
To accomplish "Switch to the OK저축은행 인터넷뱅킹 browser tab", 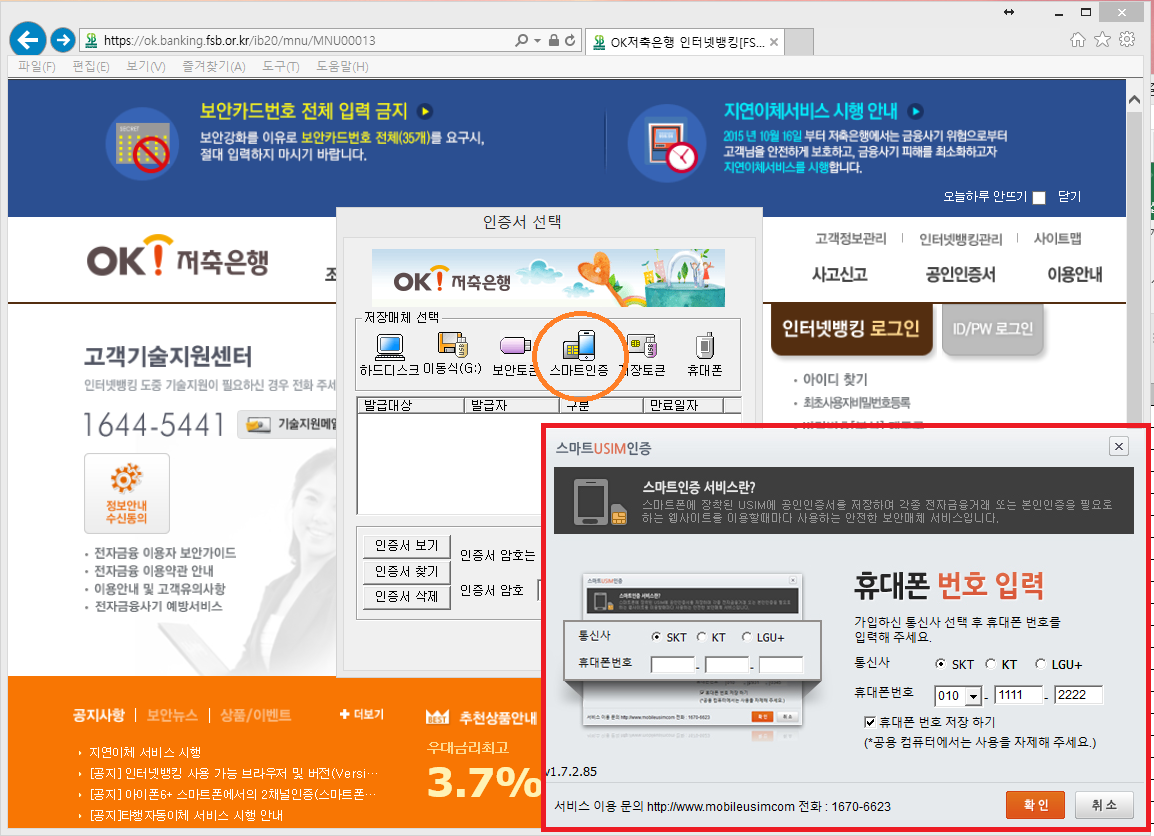I will click(x=680, y=41).
